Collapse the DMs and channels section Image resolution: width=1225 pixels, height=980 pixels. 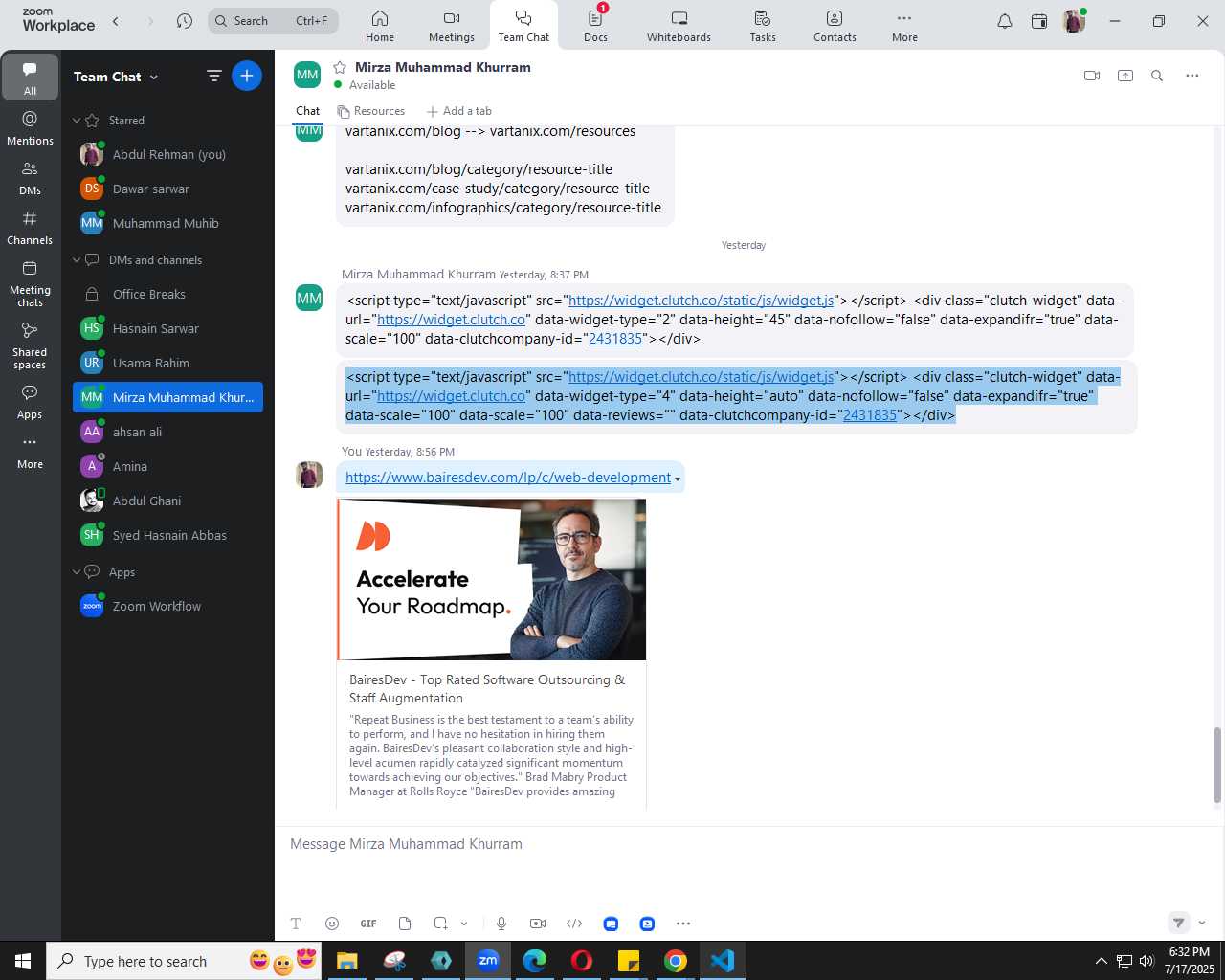click(78, 260)
